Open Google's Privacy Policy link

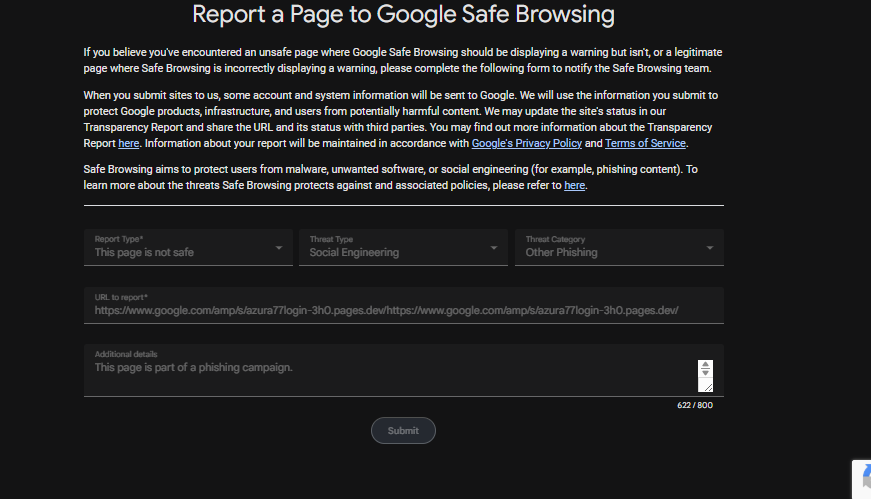527,143
